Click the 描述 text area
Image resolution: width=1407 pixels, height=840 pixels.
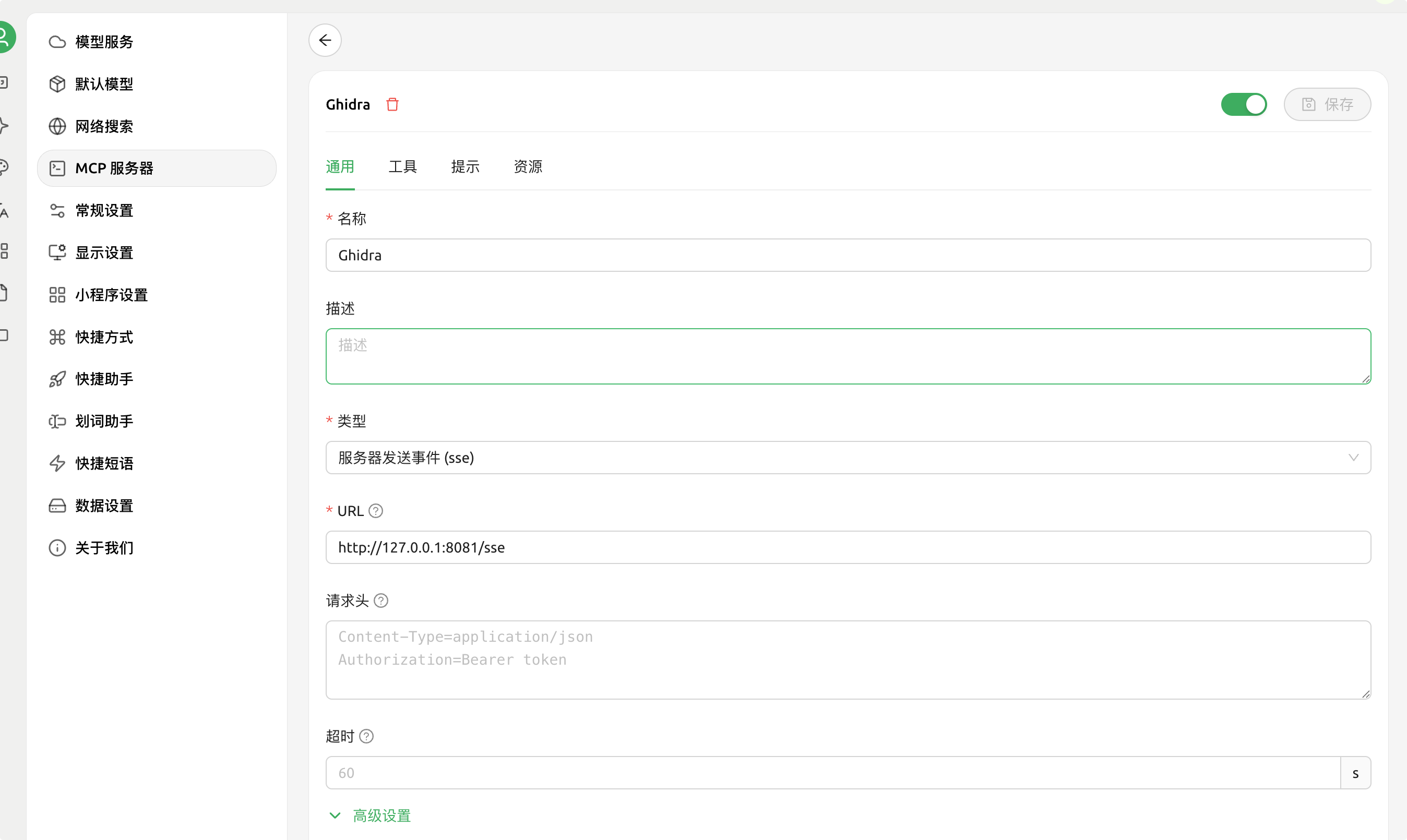[x=848, y=356]
